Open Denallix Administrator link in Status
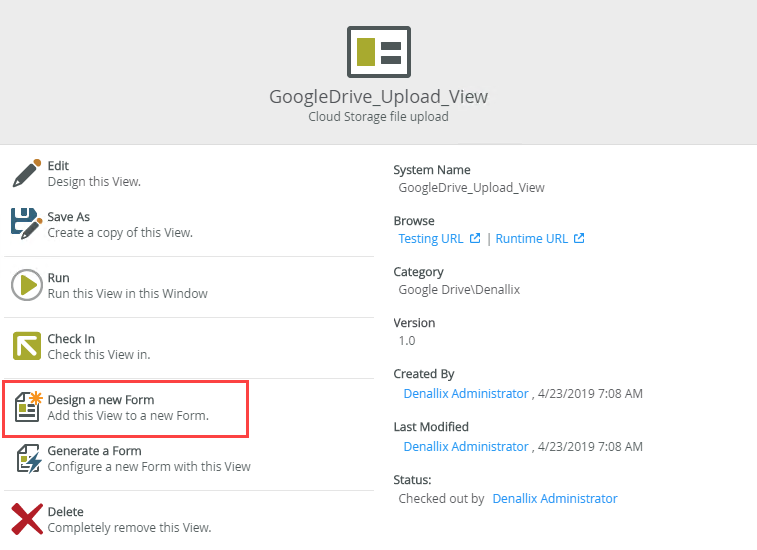Screen dimensions: 757x550 pos(555,498)
